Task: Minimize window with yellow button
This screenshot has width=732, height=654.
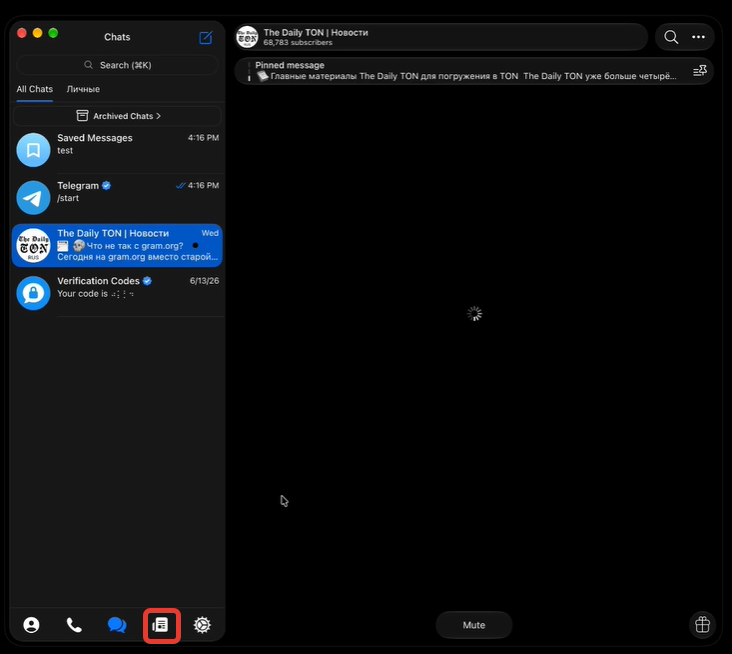Action: point(37,33)
